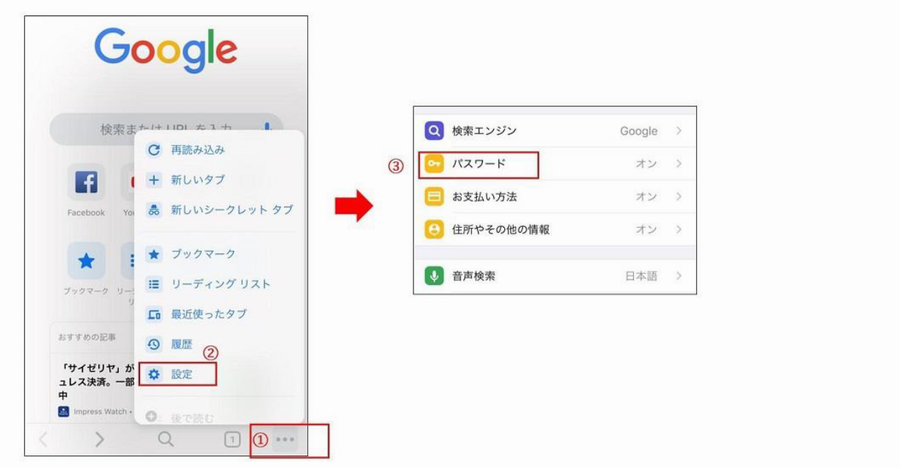
Task: Expand the 検索エンジン row chevron
Action: point(679,131)
